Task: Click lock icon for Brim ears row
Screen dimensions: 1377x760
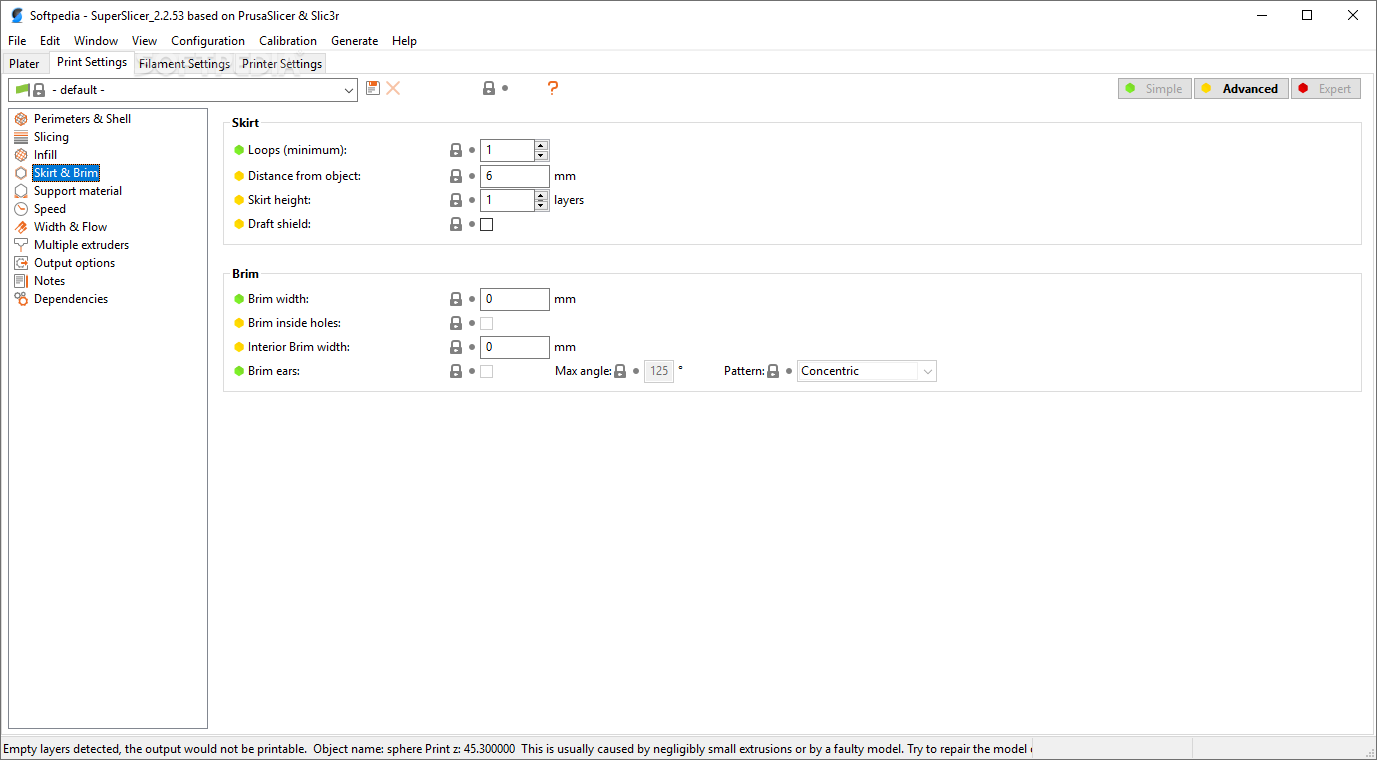Action: tap(456, 371)
